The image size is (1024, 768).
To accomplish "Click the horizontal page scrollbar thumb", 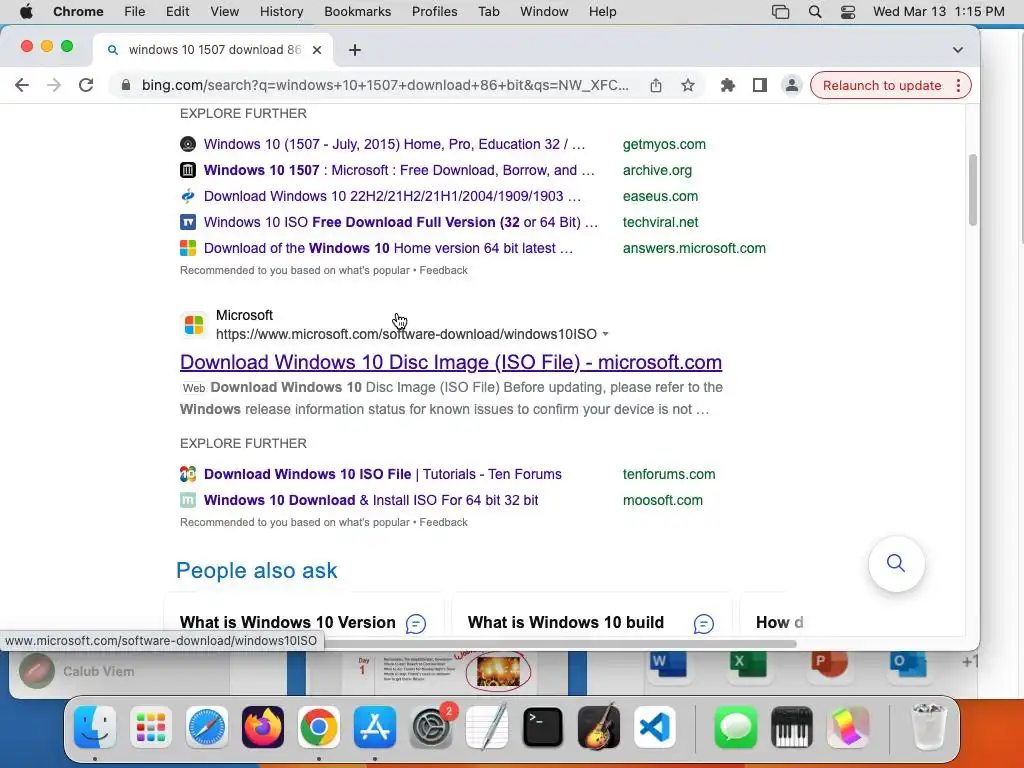I will pyautogui.click(x=558, y=643).
